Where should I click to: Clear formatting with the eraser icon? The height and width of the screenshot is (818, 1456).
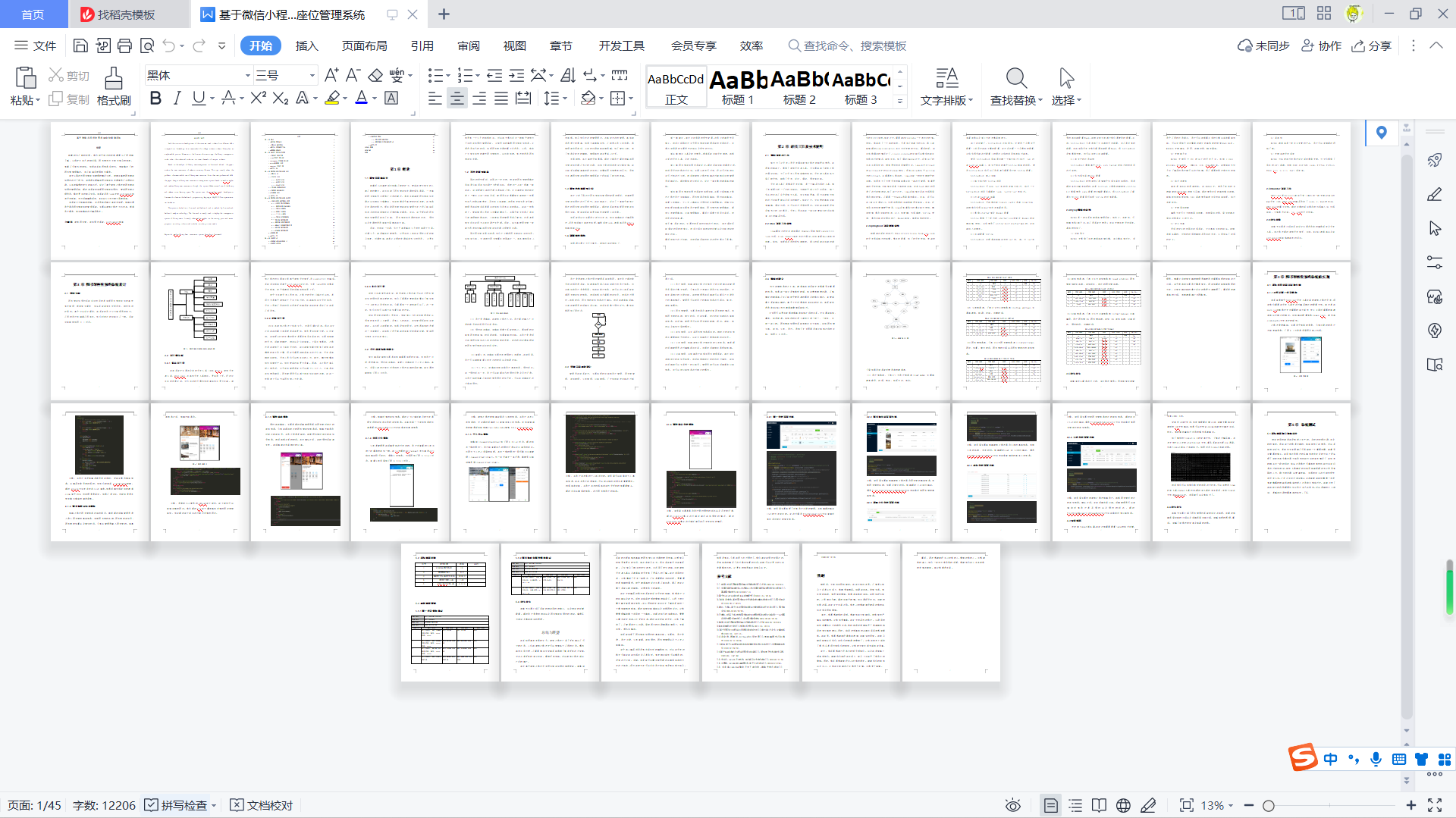point(375,75)
